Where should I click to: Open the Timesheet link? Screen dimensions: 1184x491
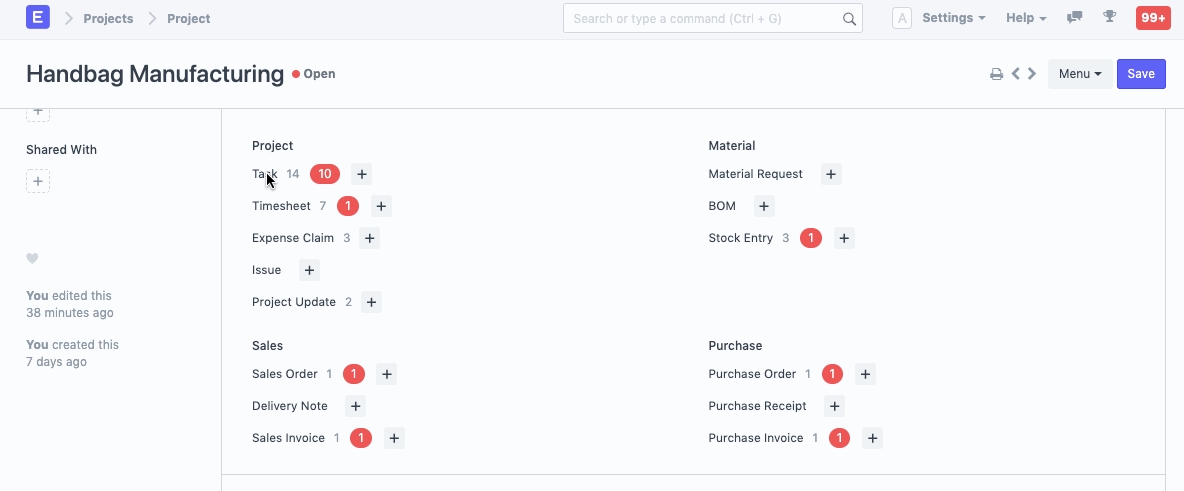click(x=281, y=206)
